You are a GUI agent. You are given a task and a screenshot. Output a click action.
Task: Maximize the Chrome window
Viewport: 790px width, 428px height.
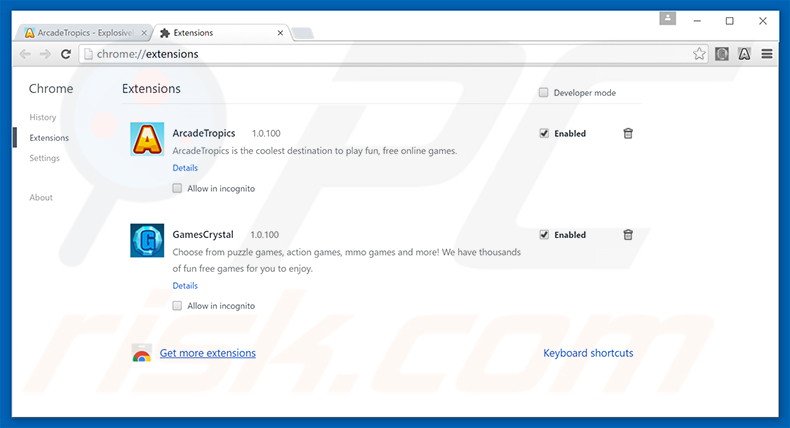pyautogui.click(x=730, y=21)
